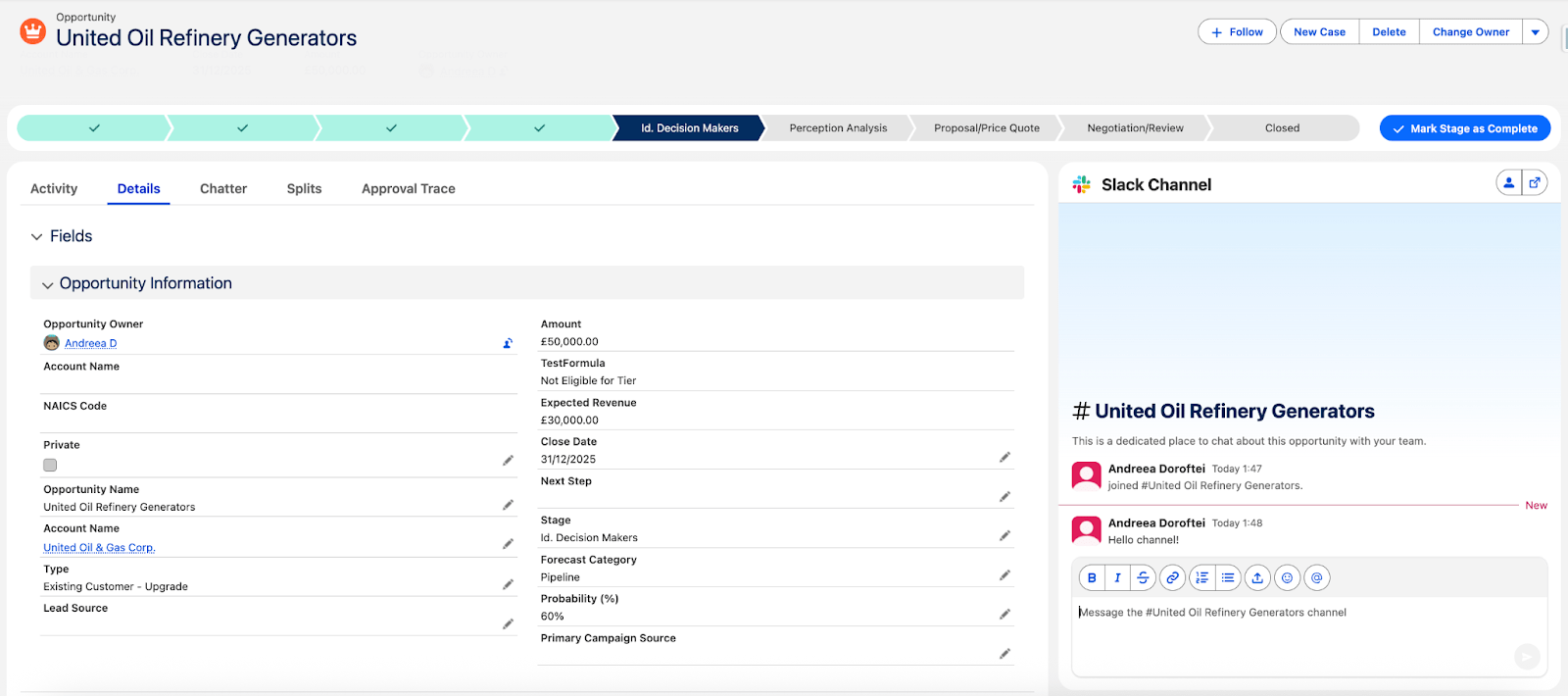Toggle bold formatting in Slack message toolbar
The width and height of the screenshot is (1568, 696).
(1092, 578)
